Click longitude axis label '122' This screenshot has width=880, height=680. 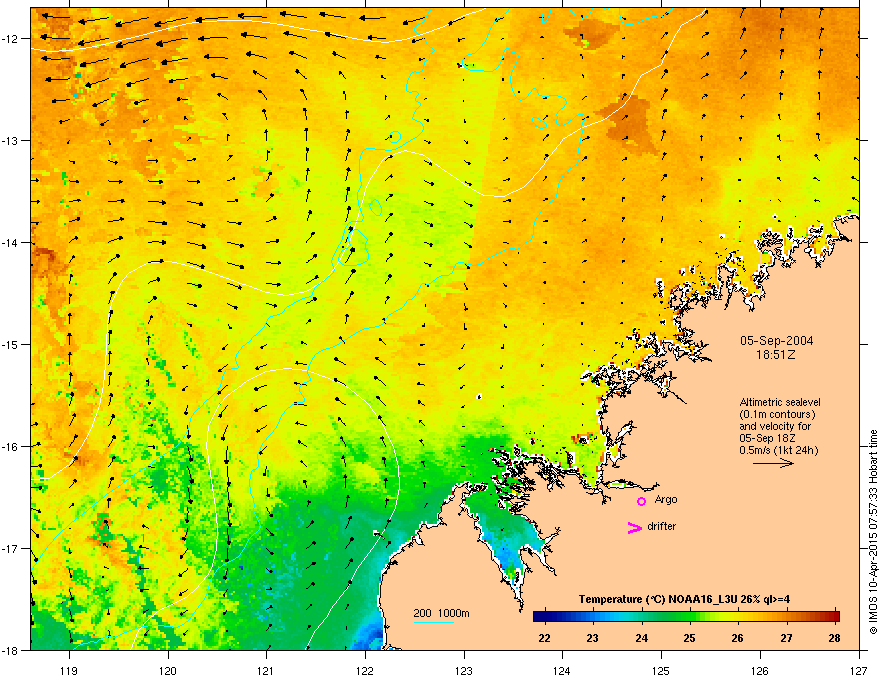pyautogui.click(x=365, y=670)
